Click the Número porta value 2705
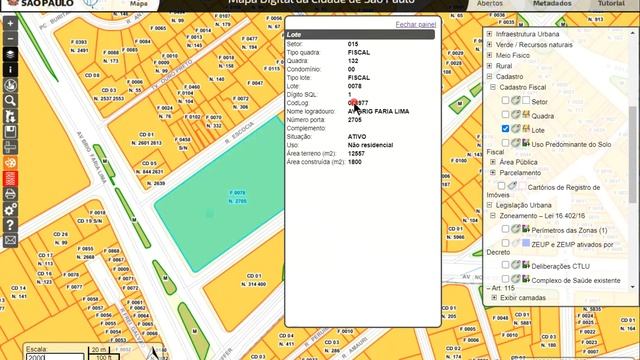640x360 pixels. (355, 120)
